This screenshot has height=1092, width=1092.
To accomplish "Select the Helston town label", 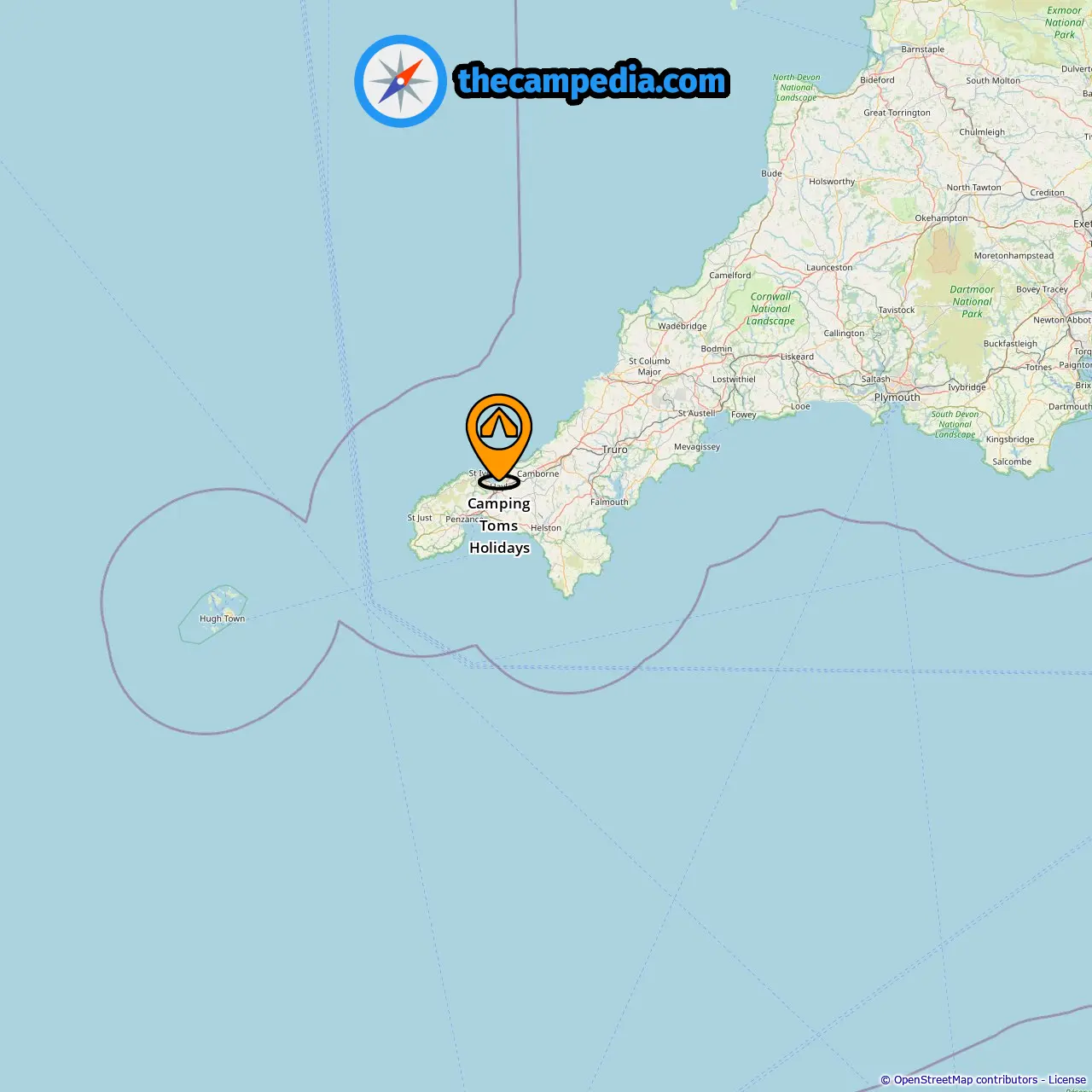I will 546,528.
